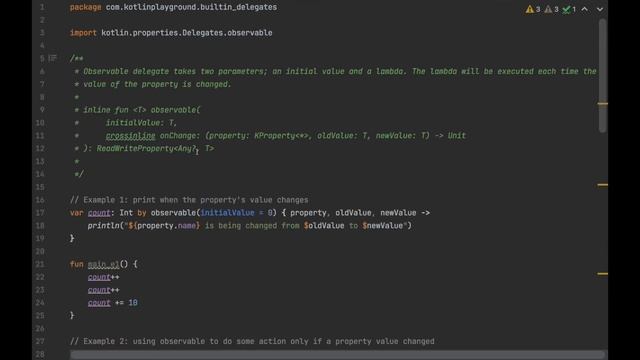Screen dimensions: 640x360
Task: Click 'inline fun <T> observable(' comment line
Action: [142, 110]
